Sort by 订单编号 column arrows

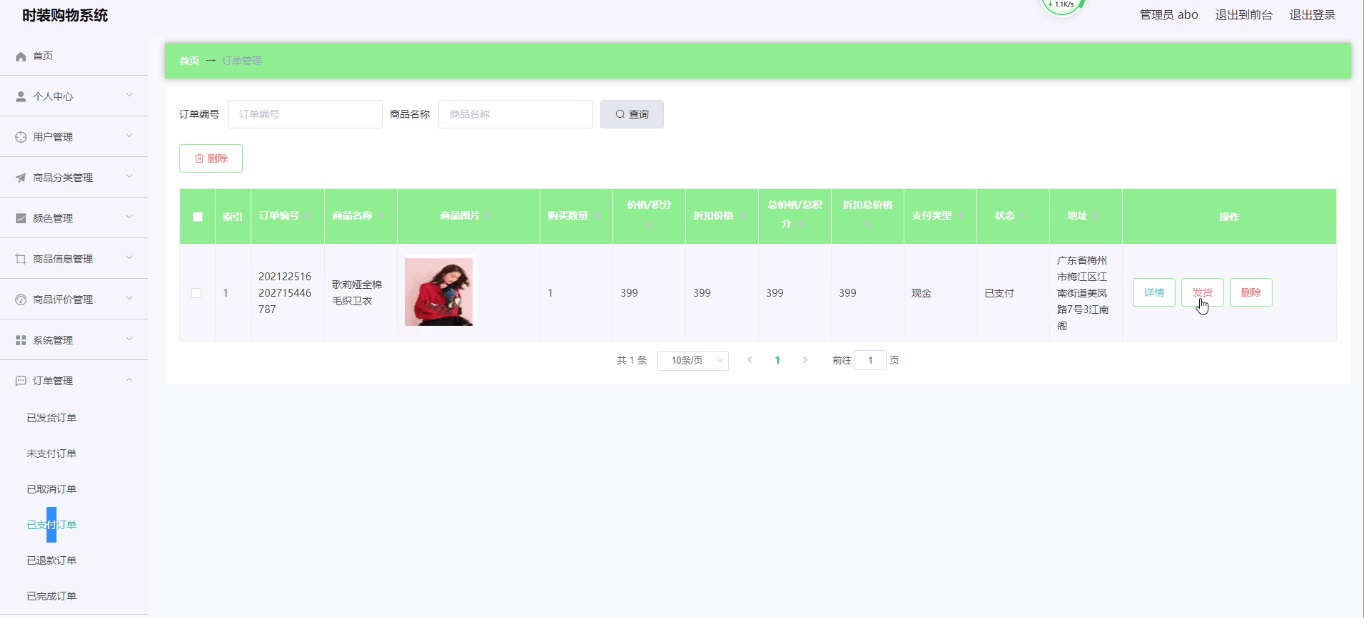[x=309, y=216]
